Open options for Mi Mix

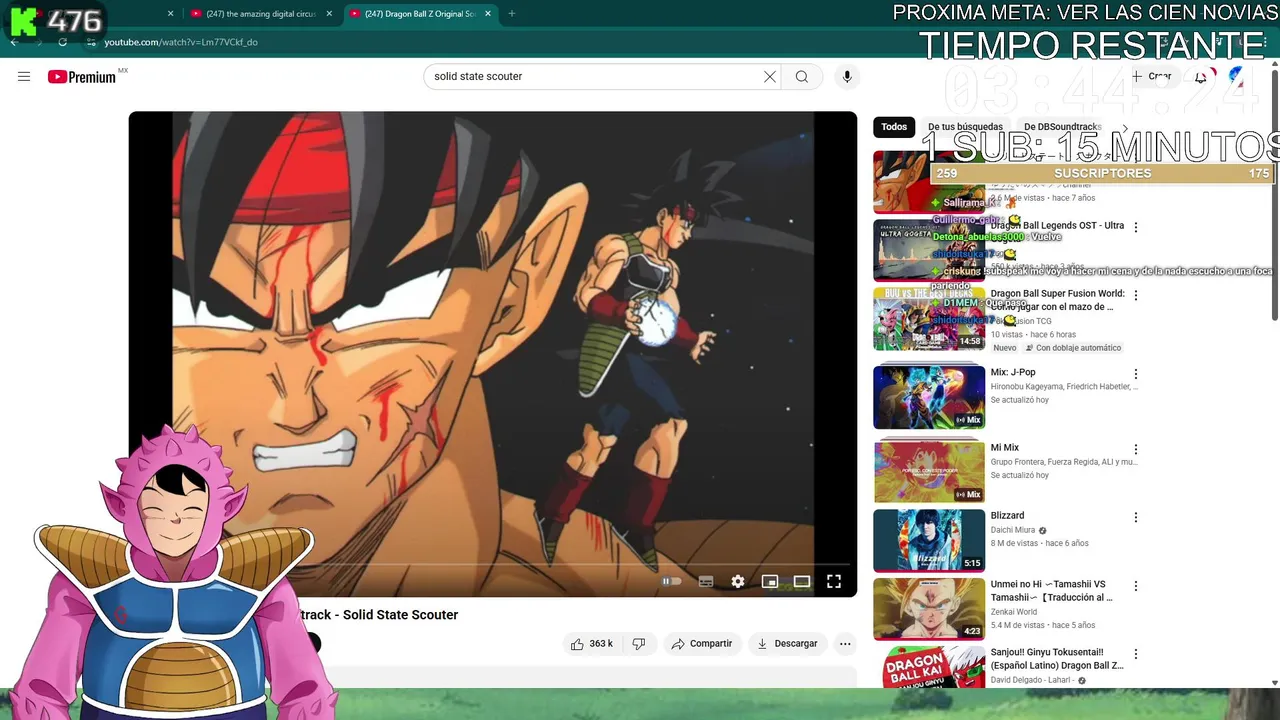click(x=1135, y=449)
